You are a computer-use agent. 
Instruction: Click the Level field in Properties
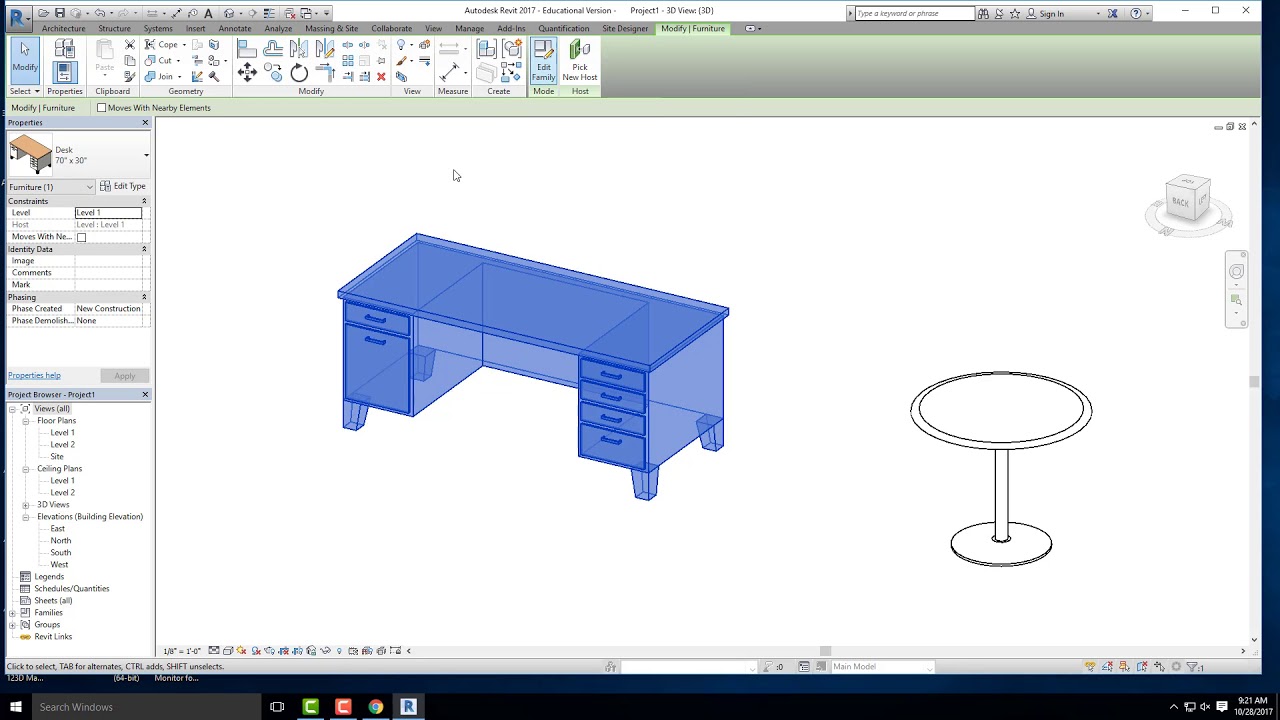(x=108, y=213)
